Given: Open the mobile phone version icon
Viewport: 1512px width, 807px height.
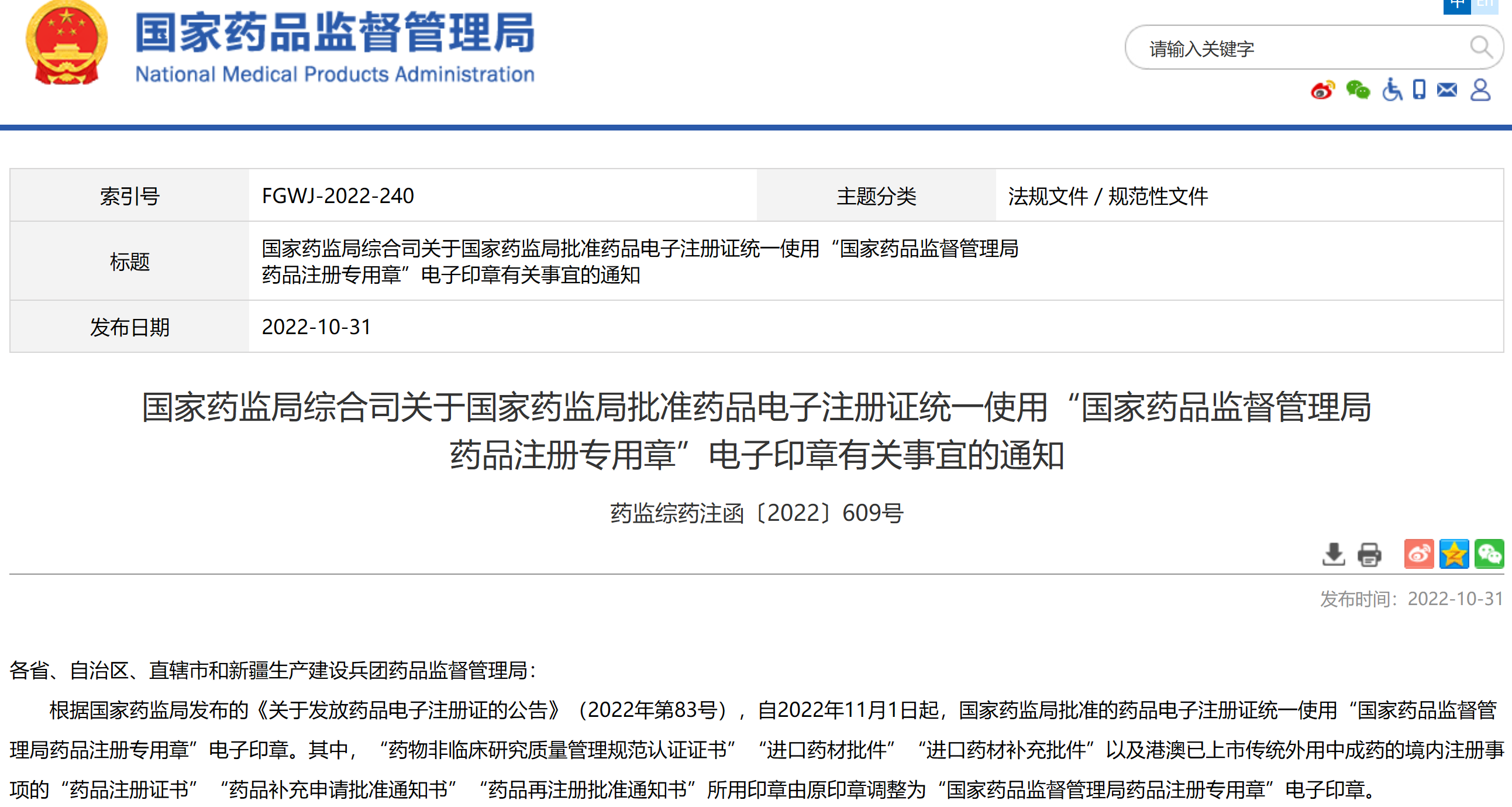Looking at the screenshot, I should (1419, 90).
